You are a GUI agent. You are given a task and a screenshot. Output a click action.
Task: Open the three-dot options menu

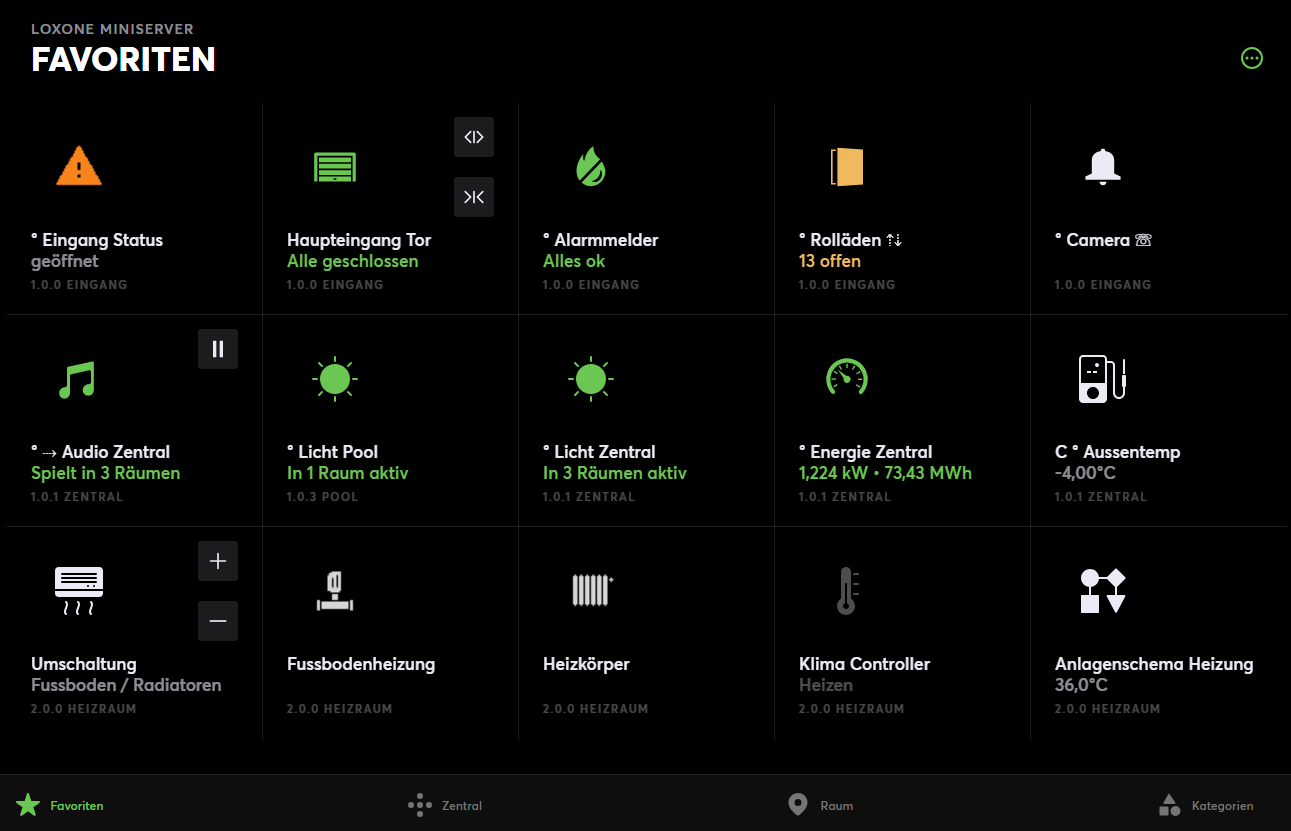click(1252, 58)
